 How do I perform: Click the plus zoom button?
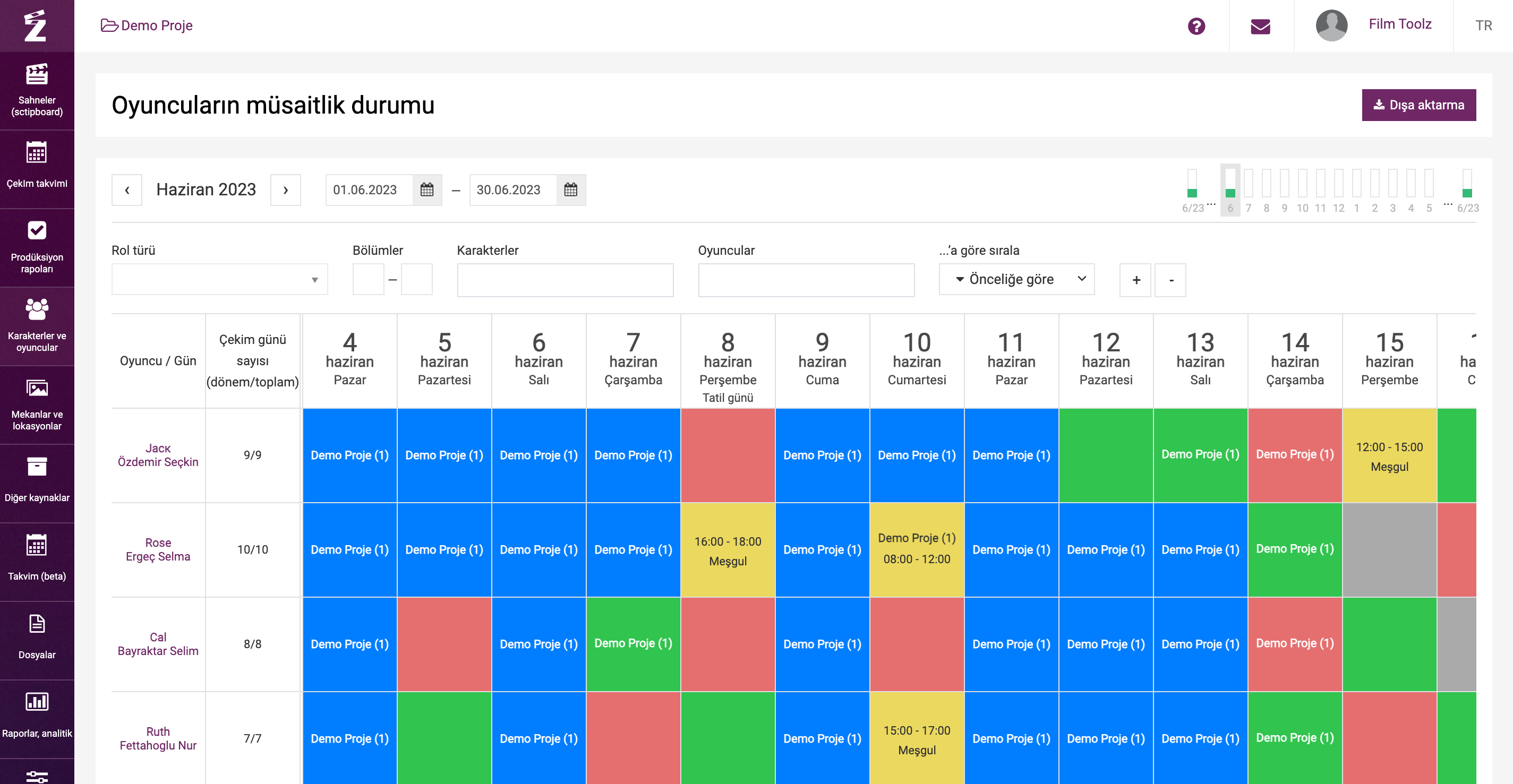(1136, 280)
